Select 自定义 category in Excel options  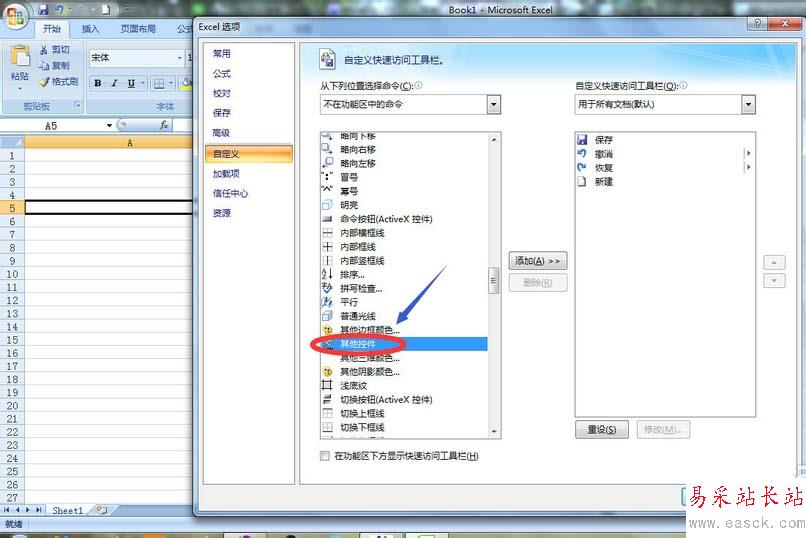point(249,154)
